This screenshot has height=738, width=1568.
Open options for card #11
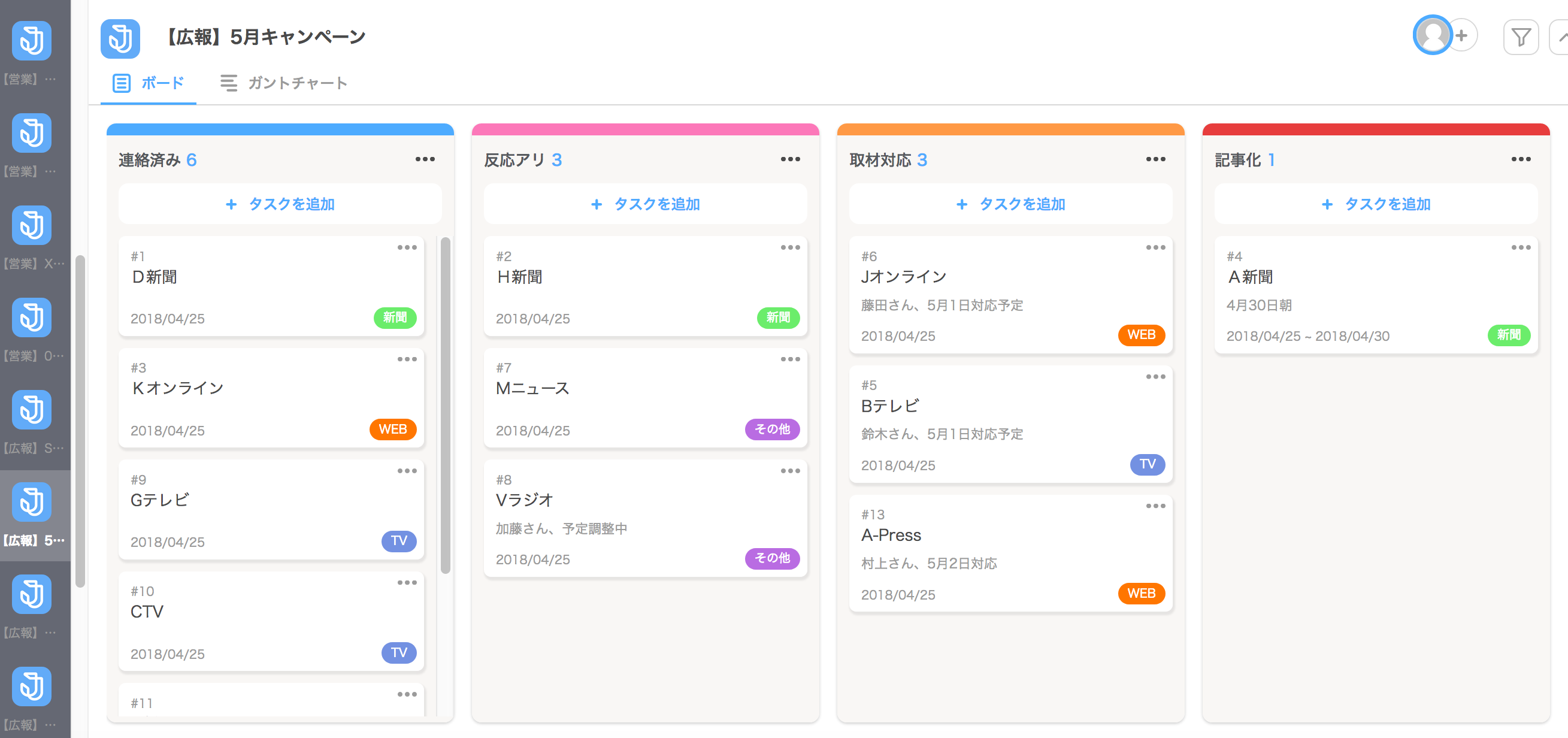(407, 694)
